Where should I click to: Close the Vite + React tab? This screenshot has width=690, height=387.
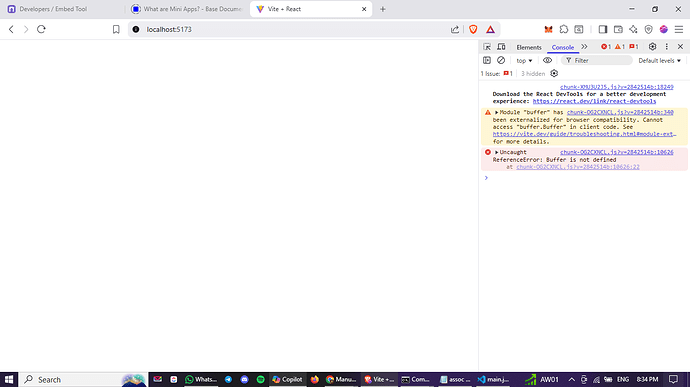point(364,9)
